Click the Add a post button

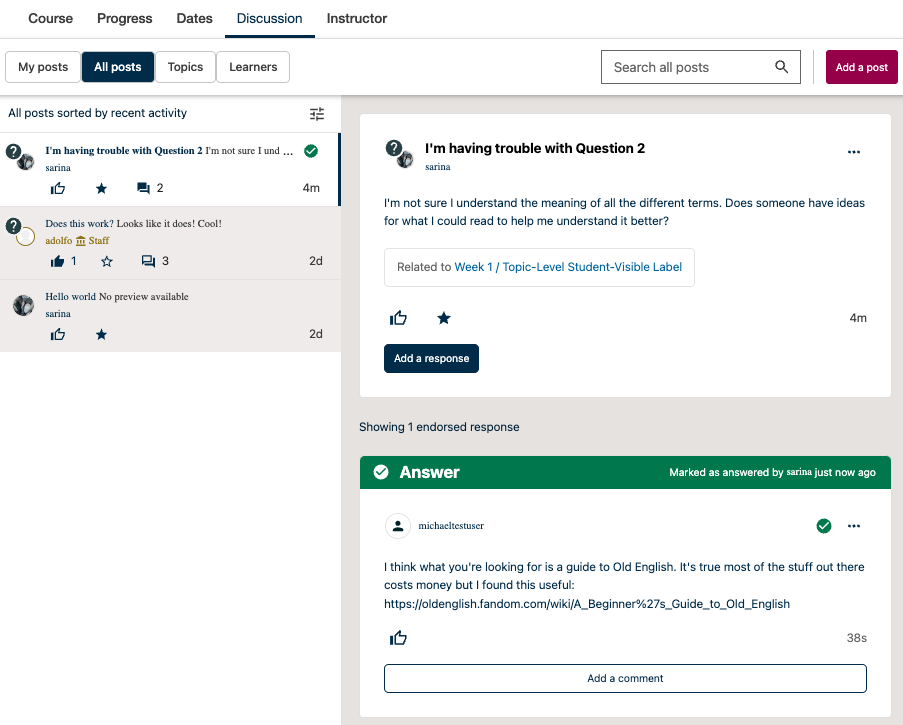click(861, 67)
